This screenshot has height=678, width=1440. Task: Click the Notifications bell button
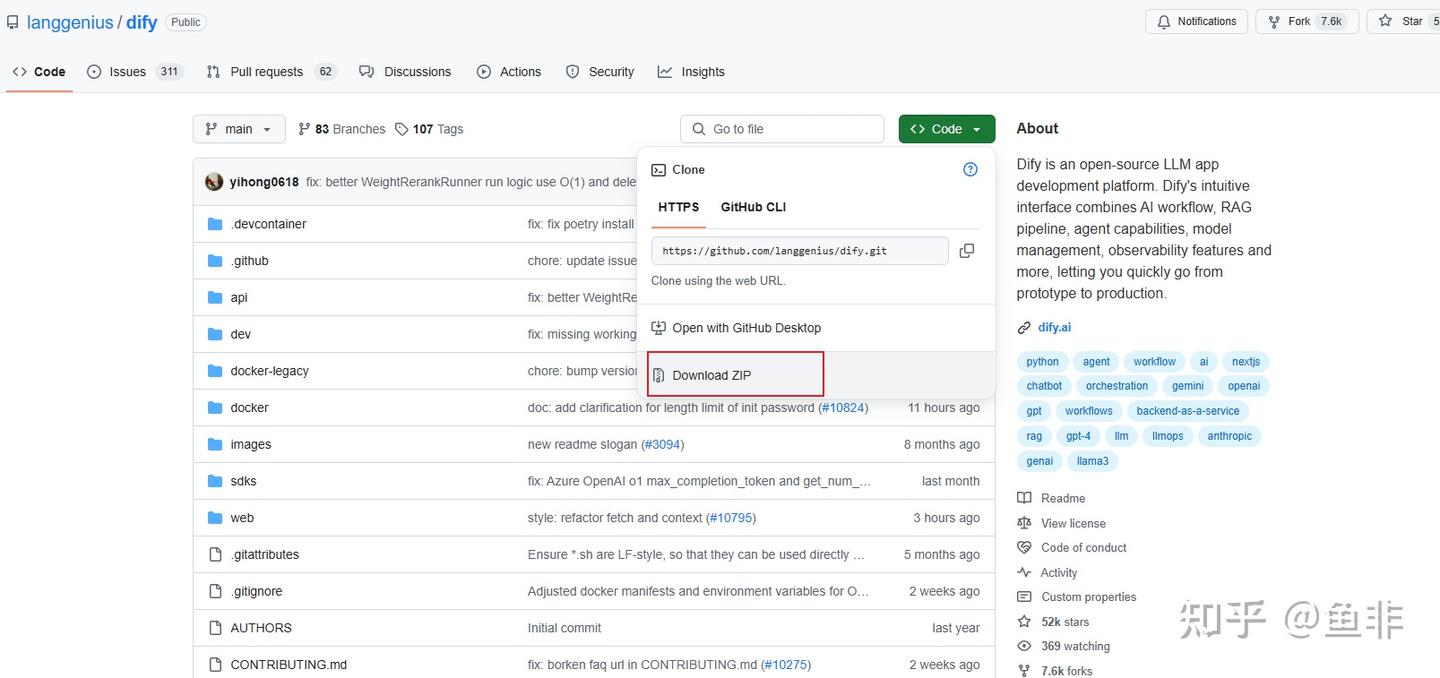pos(1196,21)
